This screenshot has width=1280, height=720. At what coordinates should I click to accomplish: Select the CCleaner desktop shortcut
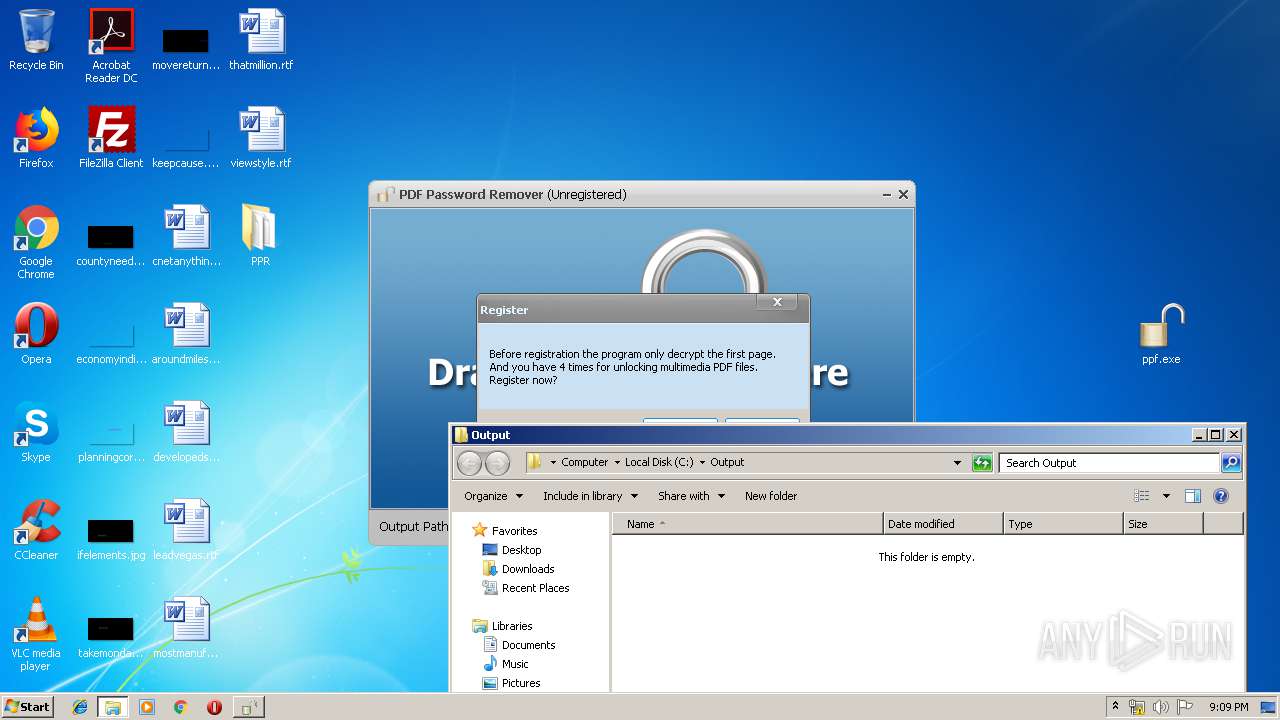click(x=36, y=530)
